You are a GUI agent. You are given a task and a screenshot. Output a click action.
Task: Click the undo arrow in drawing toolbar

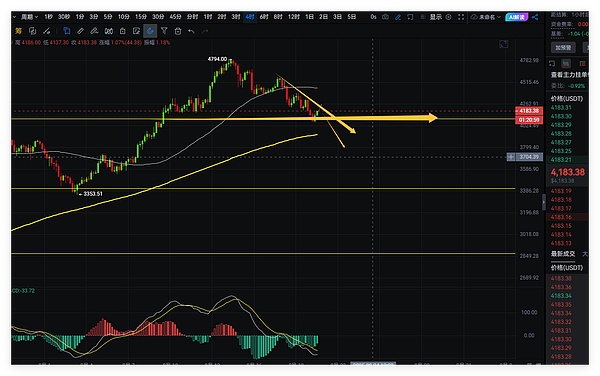[191, 31]
